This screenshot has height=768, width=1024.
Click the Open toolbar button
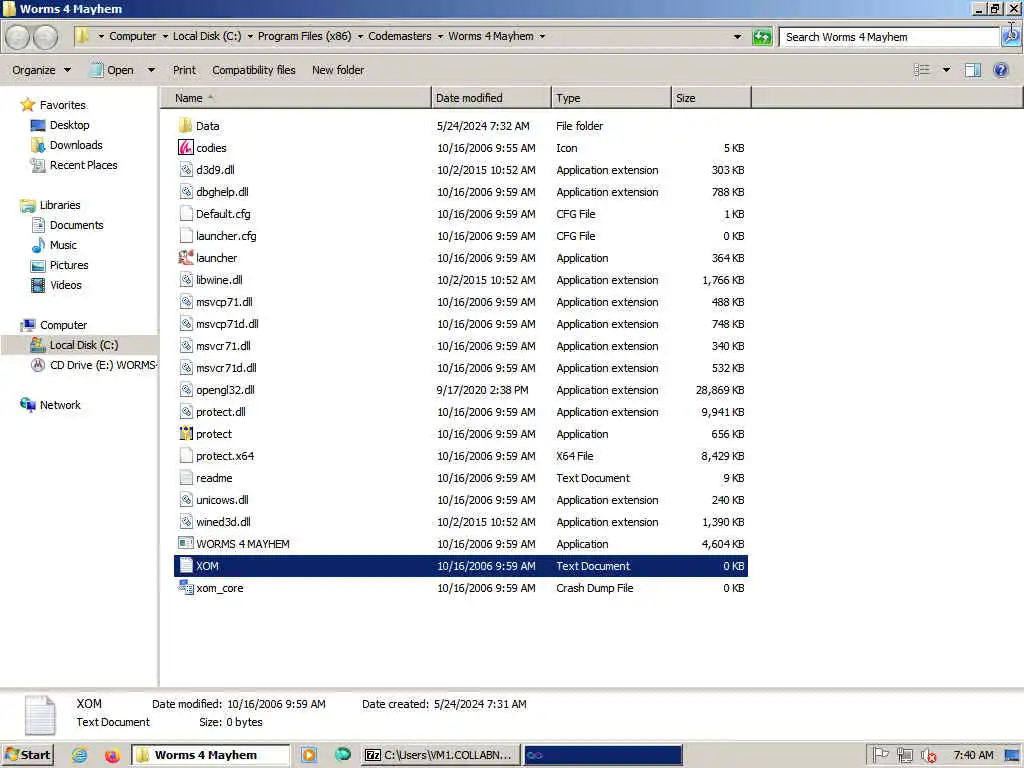point(112,70)
